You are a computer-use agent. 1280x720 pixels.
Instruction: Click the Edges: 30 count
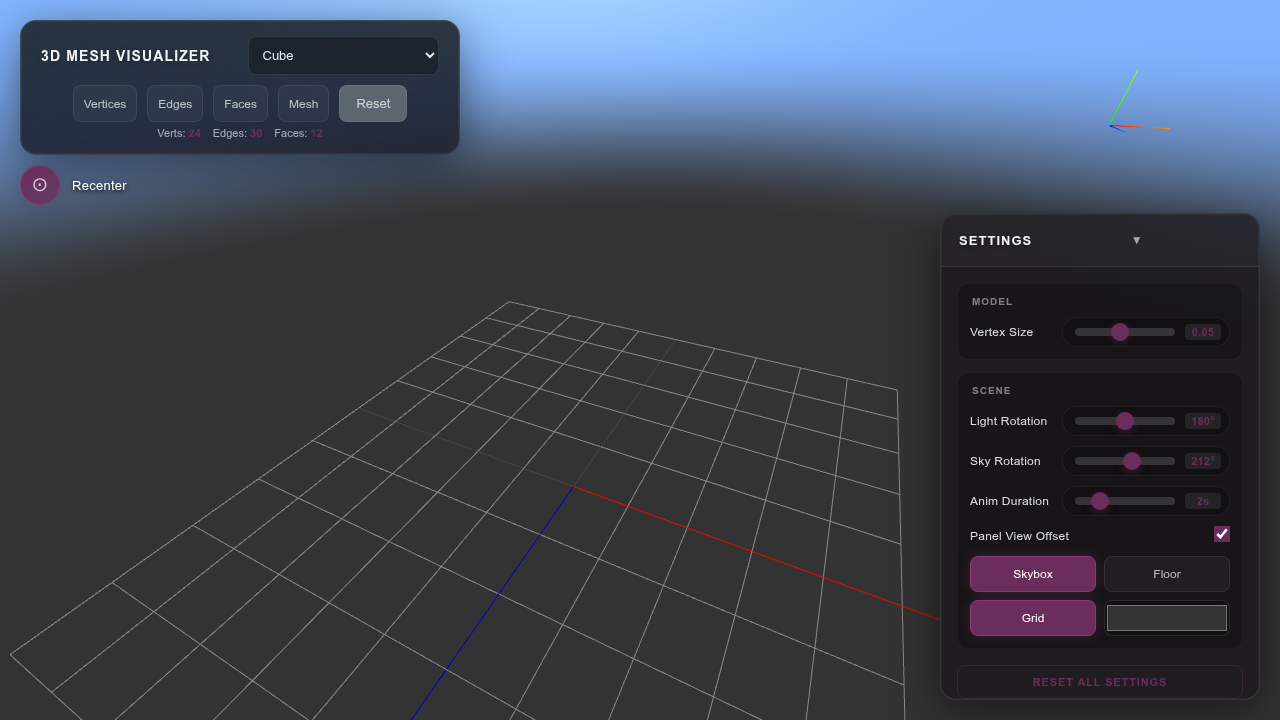pyautogui.click(x=237, y=133)
